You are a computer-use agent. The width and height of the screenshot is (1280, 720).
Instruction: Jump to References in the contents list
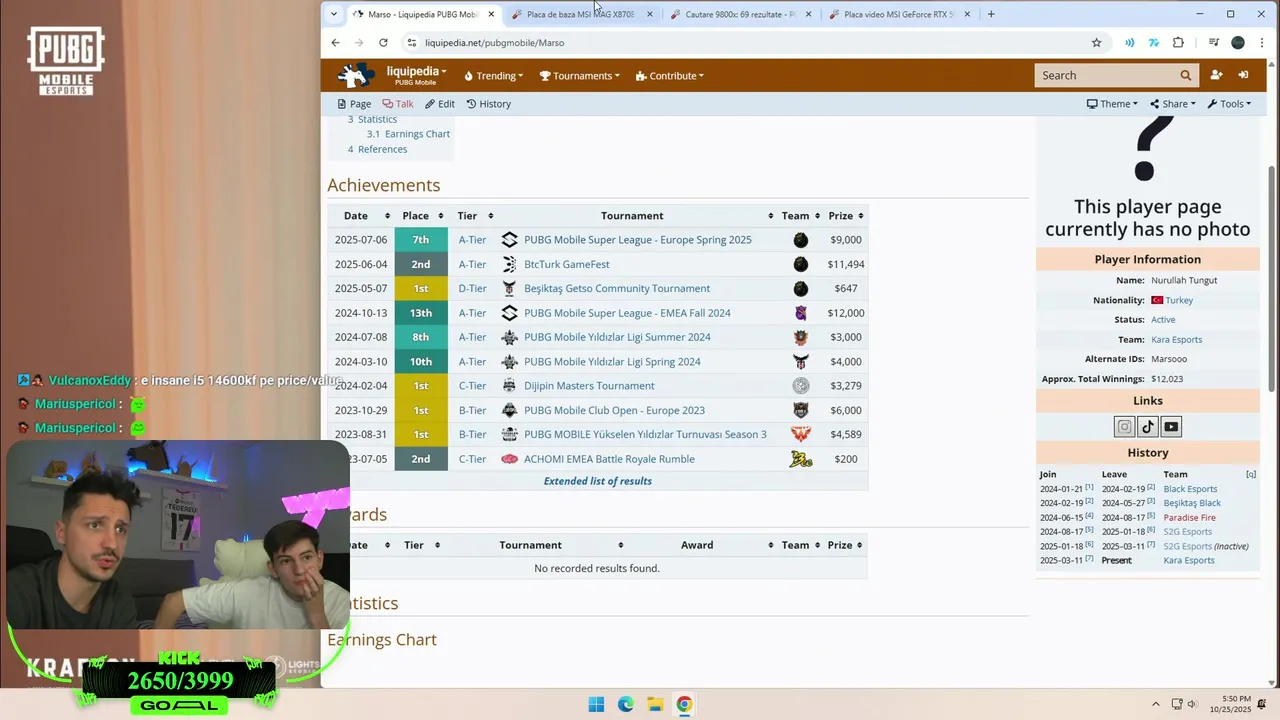pos(377,149)
